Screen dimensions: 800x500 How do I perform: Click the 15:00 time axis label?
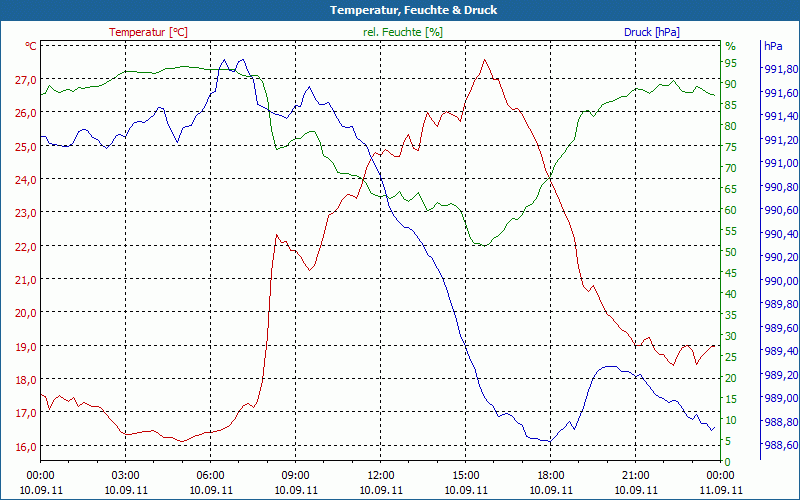click(x=466, y=476)
